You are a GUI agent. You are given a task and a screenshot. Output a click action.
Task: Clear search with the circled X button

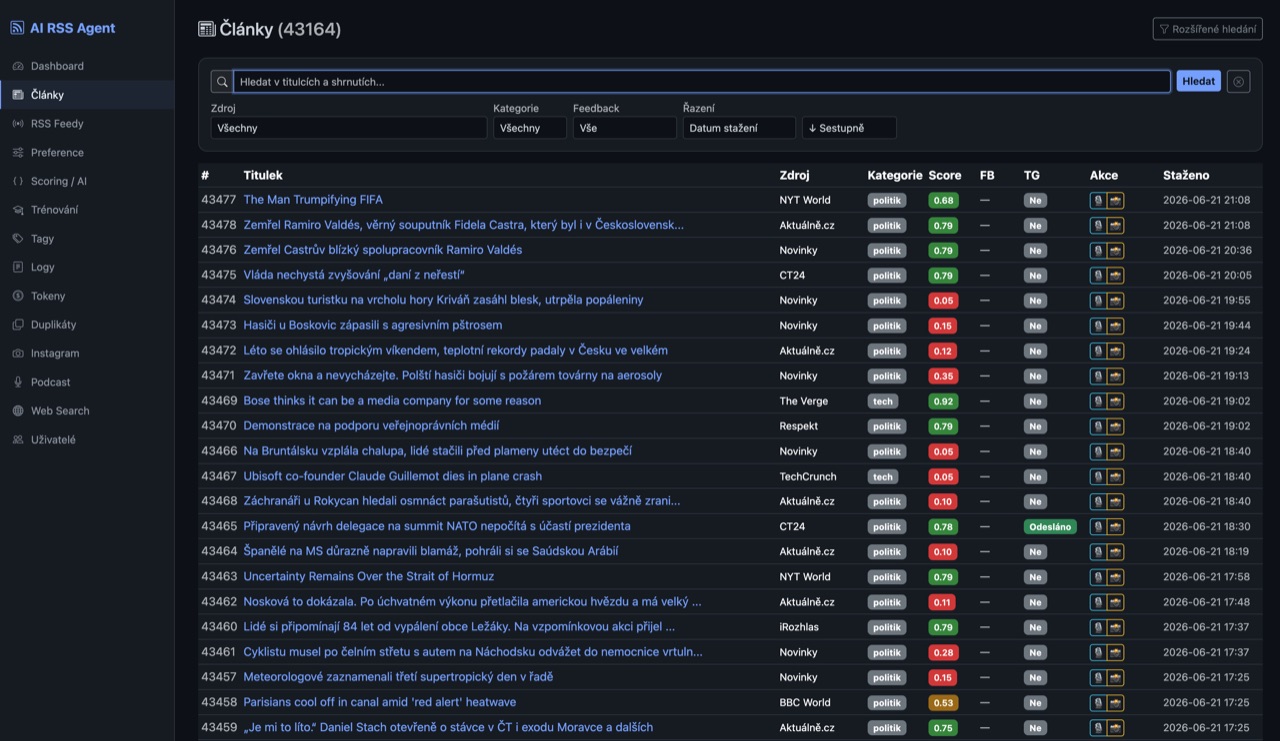(x=1239, y=82)
